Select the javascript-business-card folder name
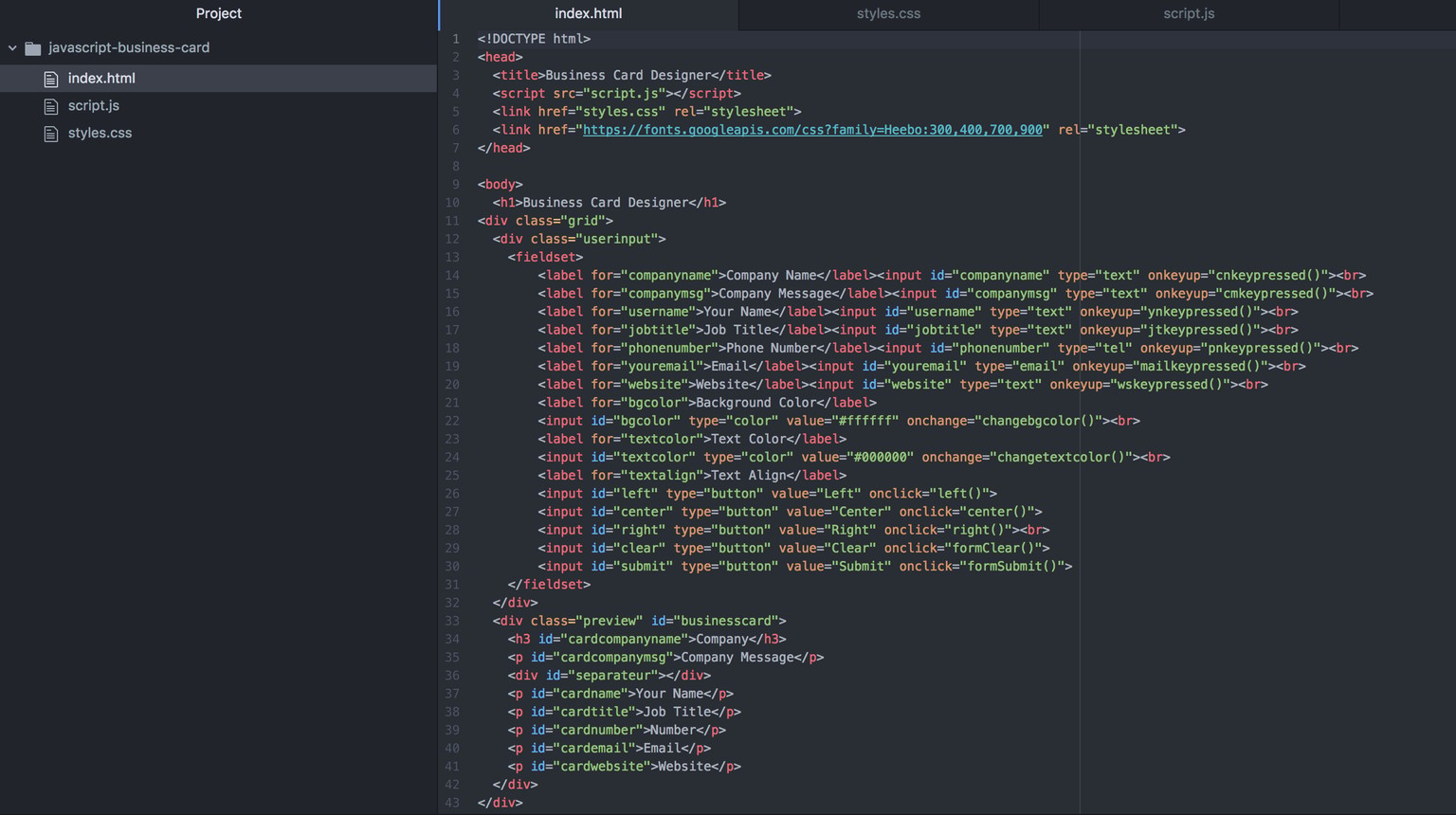 [x=129, y=47]
